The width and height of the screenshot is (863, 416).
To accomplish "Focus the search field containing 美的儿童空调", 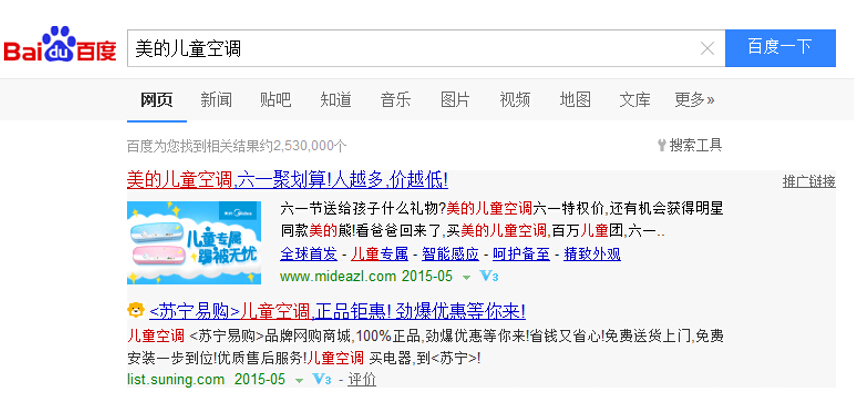I will [x=426, y=48].
